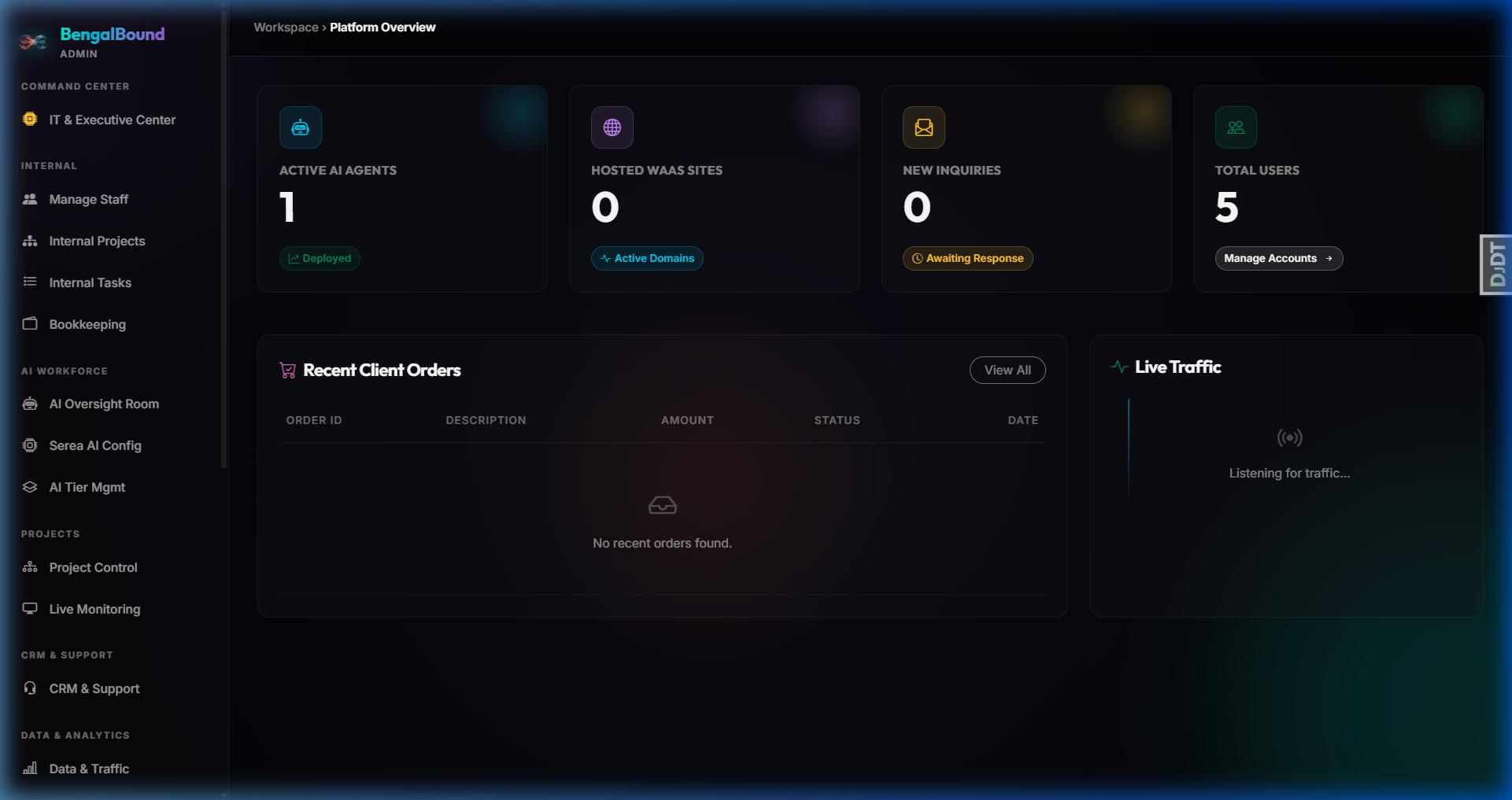Open Bookkeeping from the sidebar

pyautogui.click(x=87, y=325)
